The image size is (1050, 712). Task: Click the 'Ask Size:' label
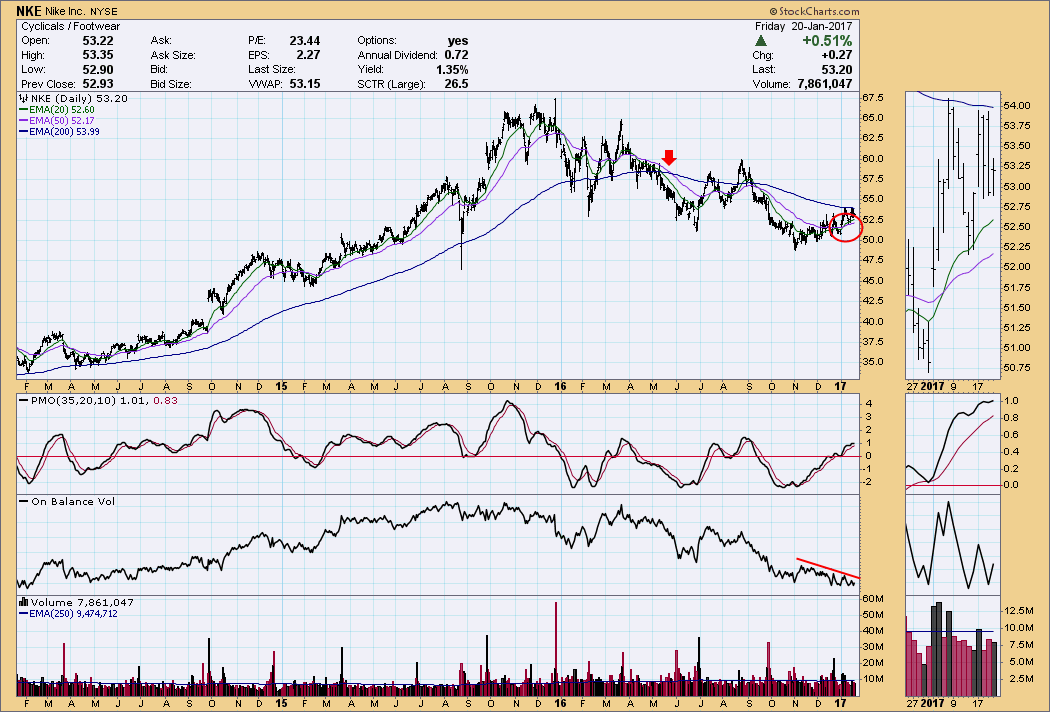[x=173, y=55]
